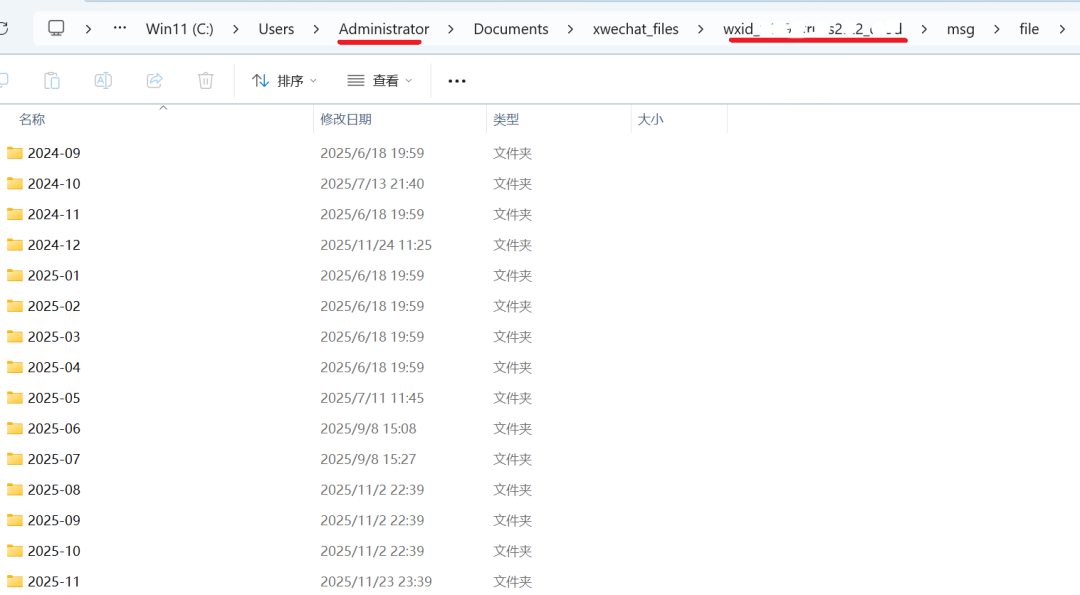Click the This PC monitor icon in the address bar
Viewport: 1080px width, 595px height.
coord(57,29)
